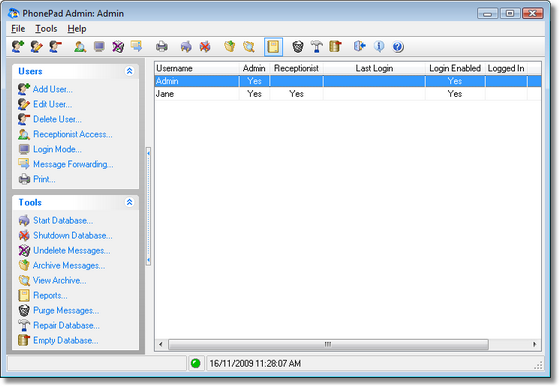This screenshot has width=560, height=387.
Task: Click the Login Mode... sidebar link
Action: point(57,149)
